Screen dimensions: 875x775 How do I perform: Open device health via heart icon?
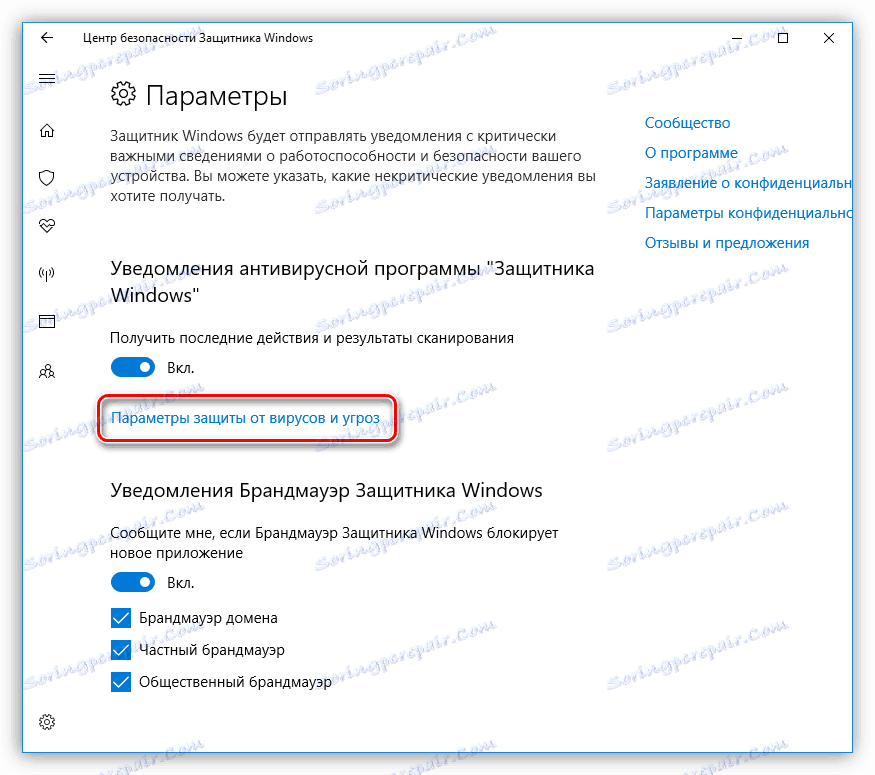coord(46,226)
